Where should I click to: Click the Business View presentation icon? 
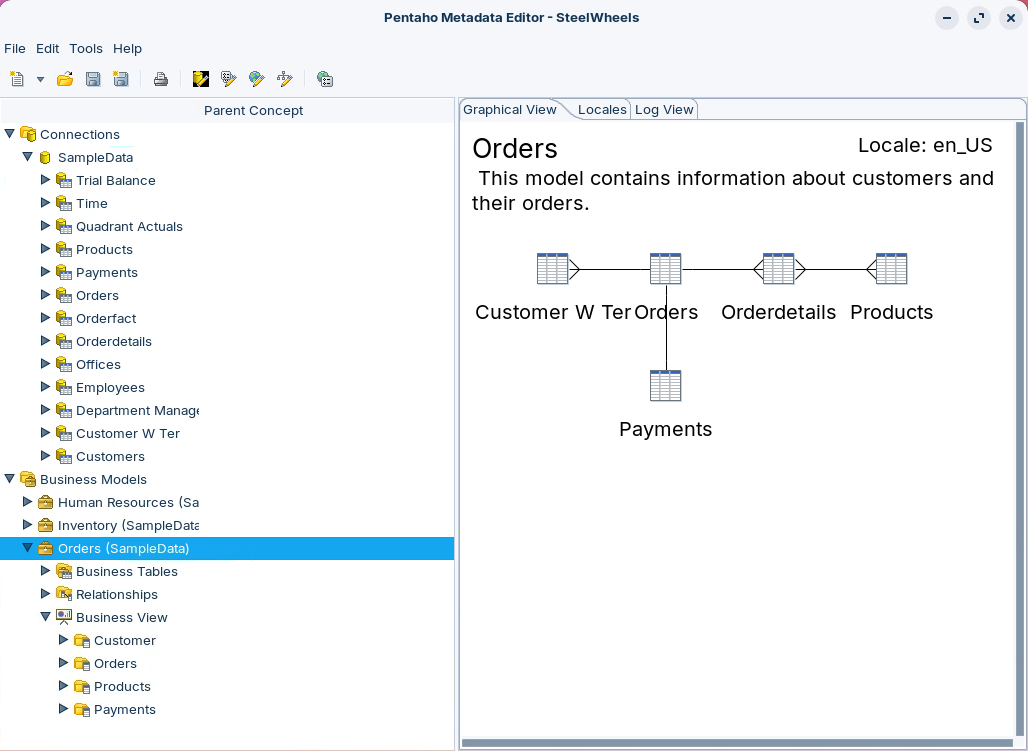tap(64, 617)
